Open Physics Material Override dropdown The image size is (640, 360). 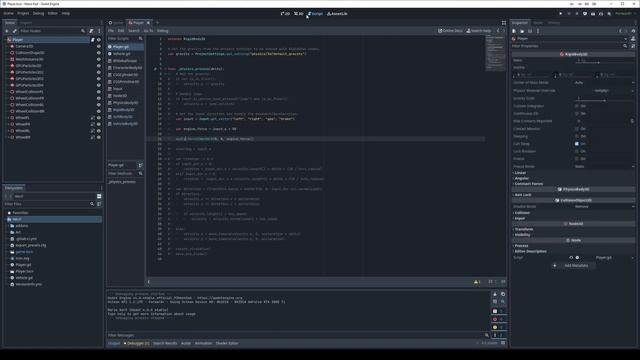click(604, 91)
